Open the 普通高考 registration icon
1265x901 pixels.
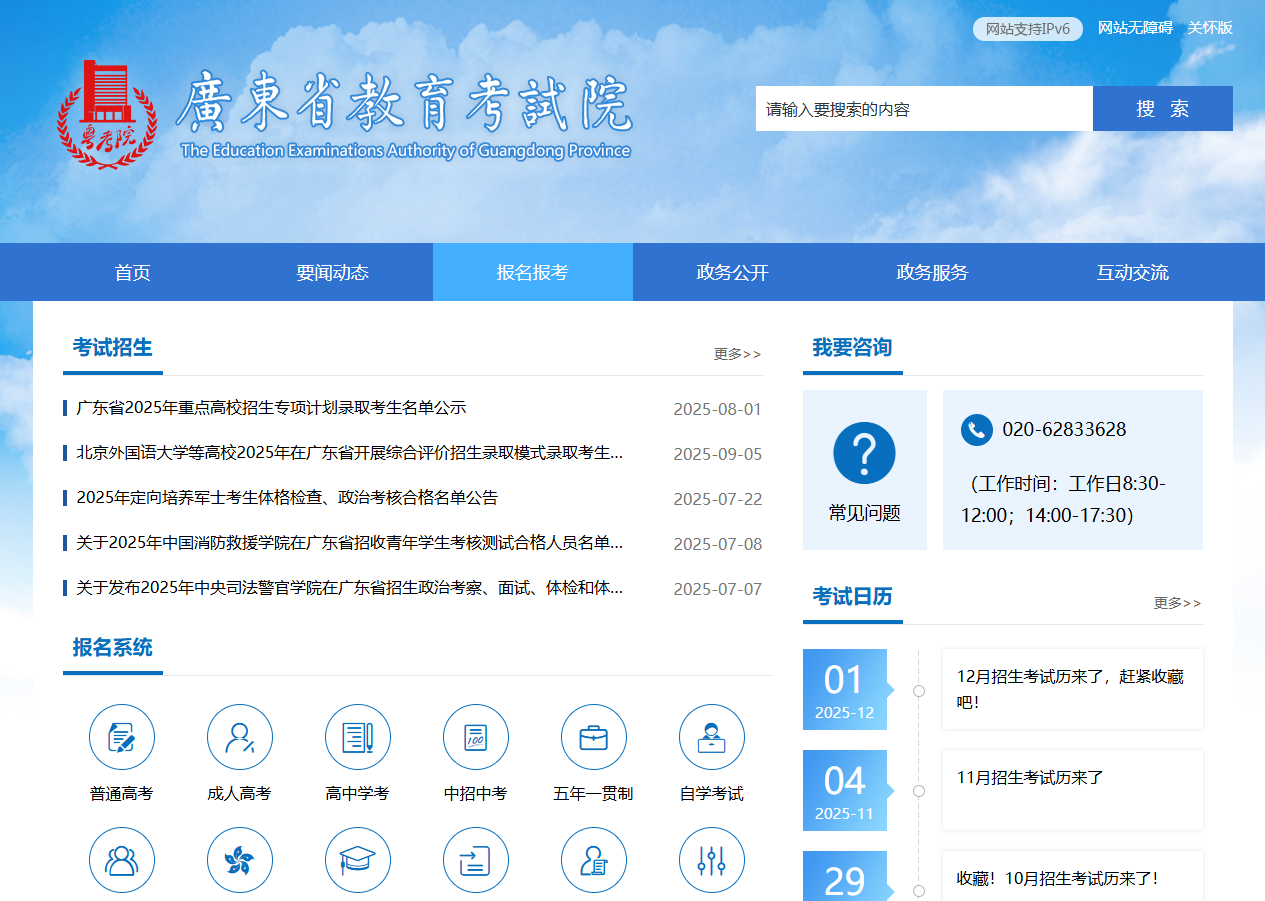pyautogui.click(x=122, y=738)
